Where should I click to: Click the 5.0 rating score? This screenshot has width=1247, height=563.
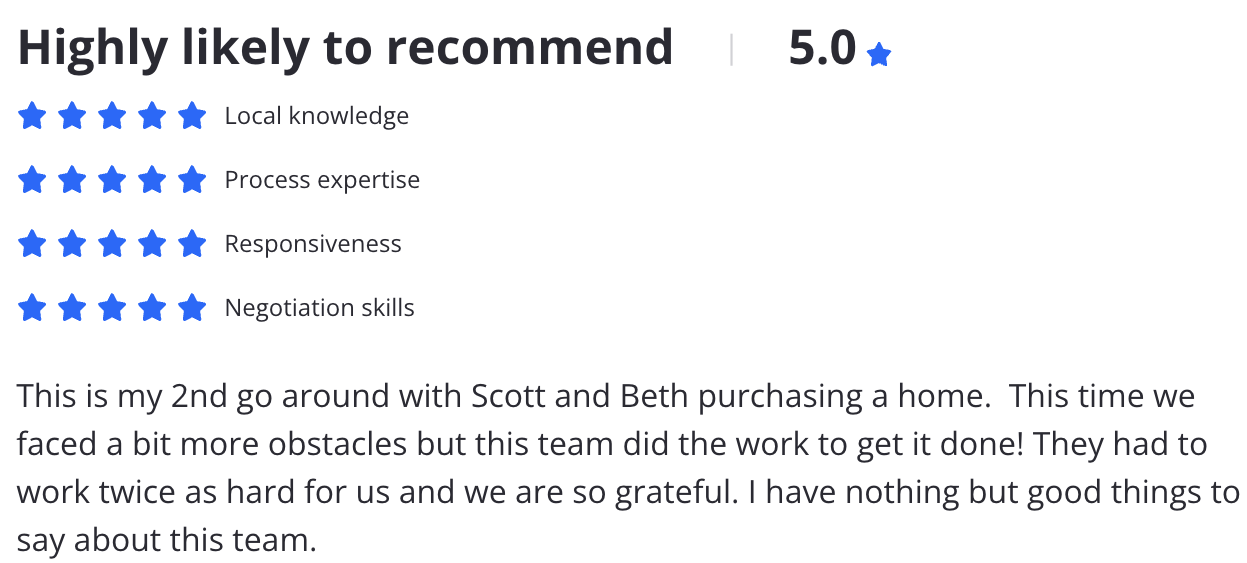822,49
